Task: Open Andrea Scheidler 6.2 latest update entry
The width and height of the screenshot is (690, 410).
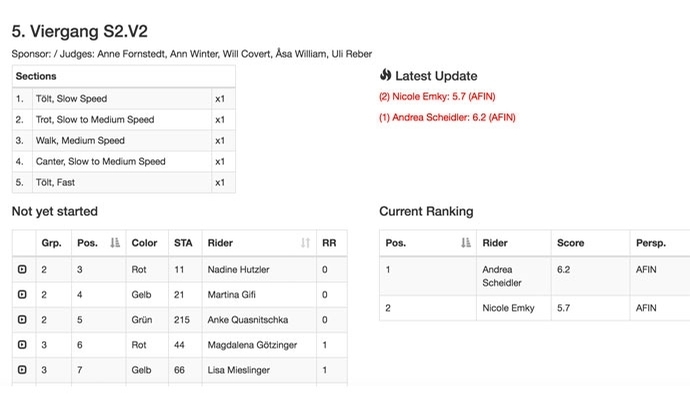Action: pyautogui.click(x=447, y=117)
